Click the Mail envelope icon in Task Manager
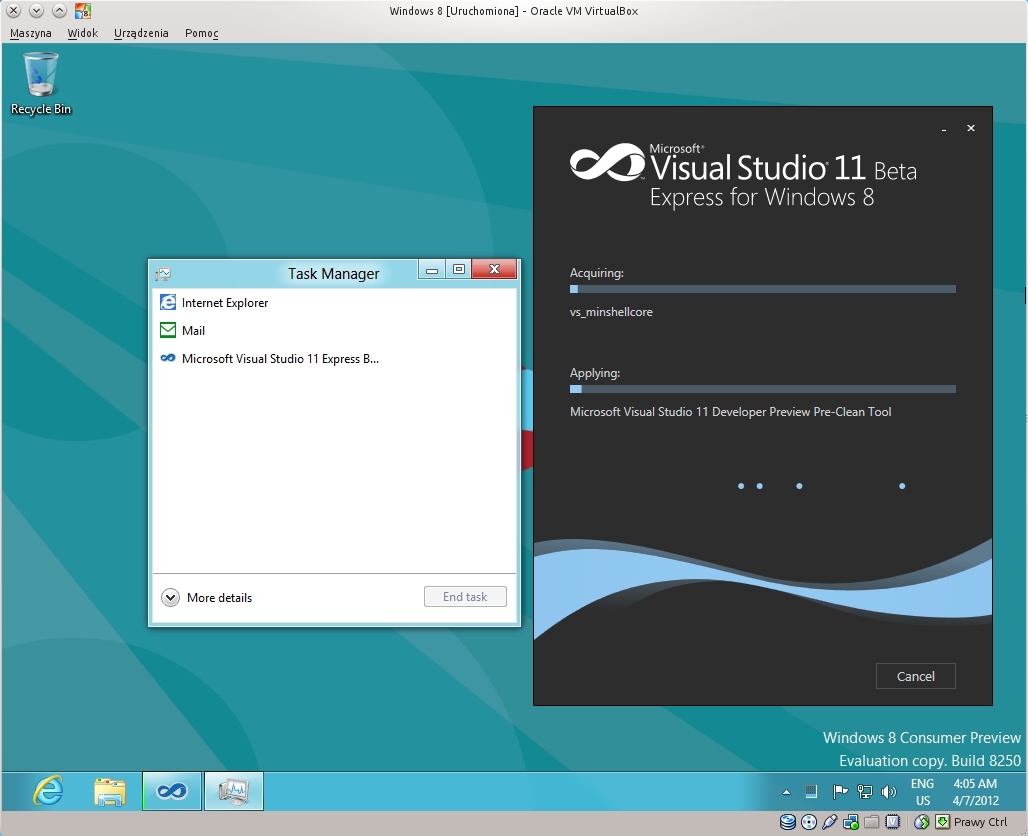 168,330
